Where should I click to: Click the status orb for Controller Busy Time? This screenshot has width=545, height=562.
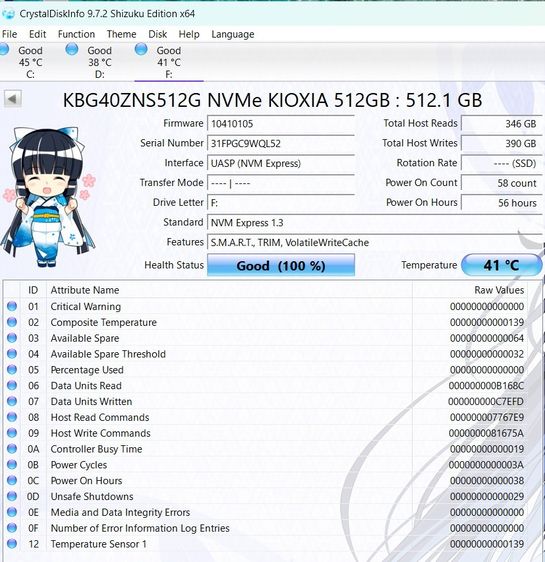pyautogui.click(x=12, y=448)
